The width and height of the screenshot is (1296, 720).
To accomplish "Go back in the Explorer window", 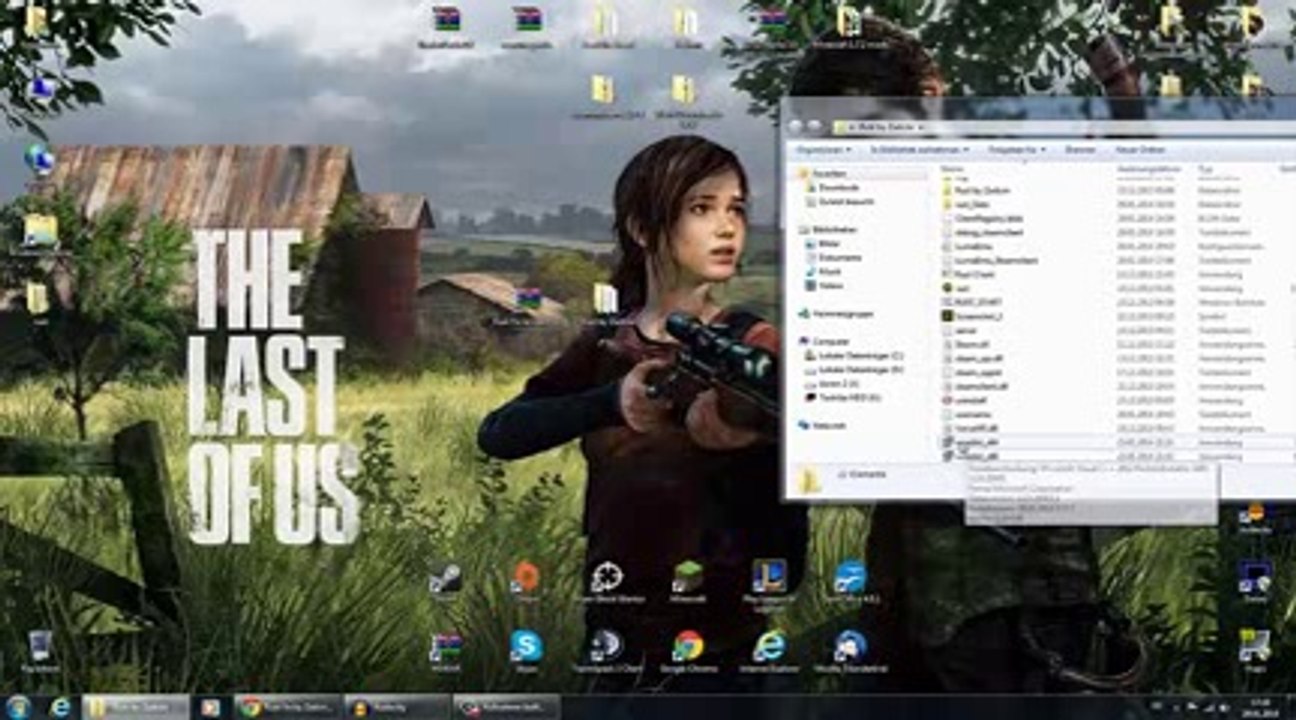I will click(x=796, y=127).
